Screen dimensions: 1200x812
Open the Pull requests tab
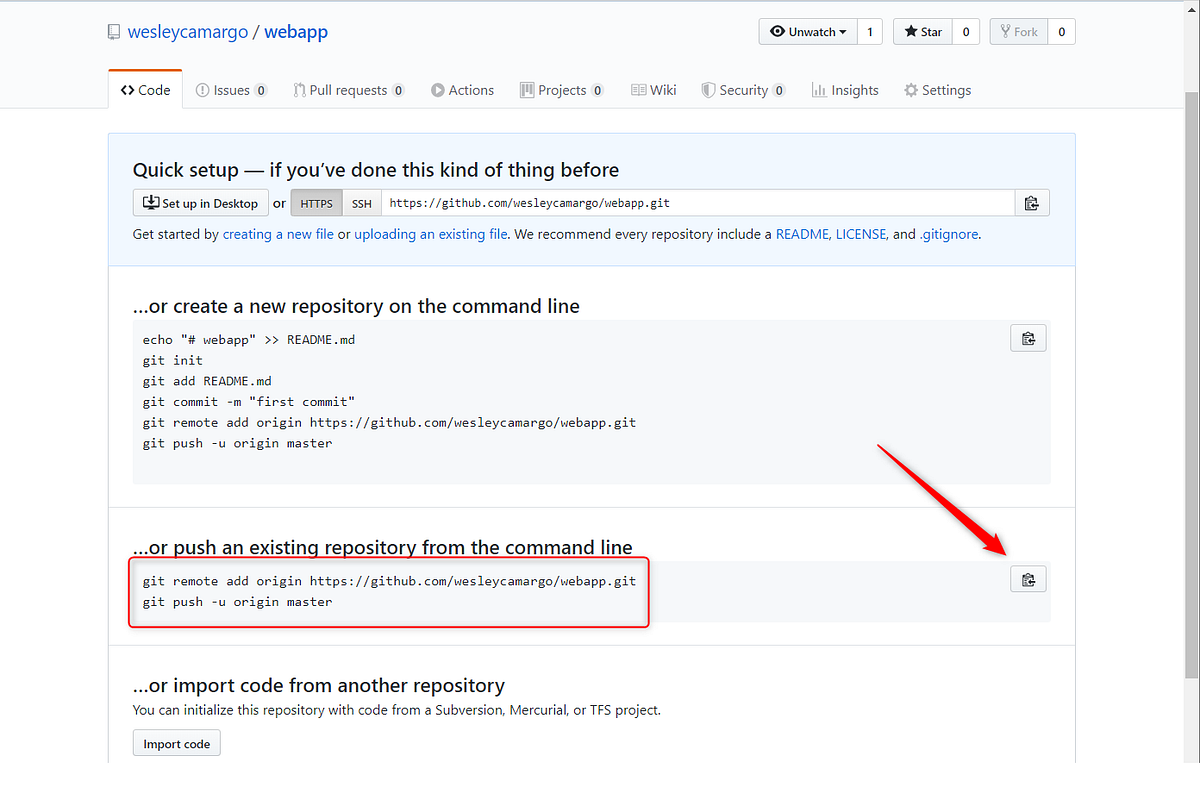pos(348,89)
